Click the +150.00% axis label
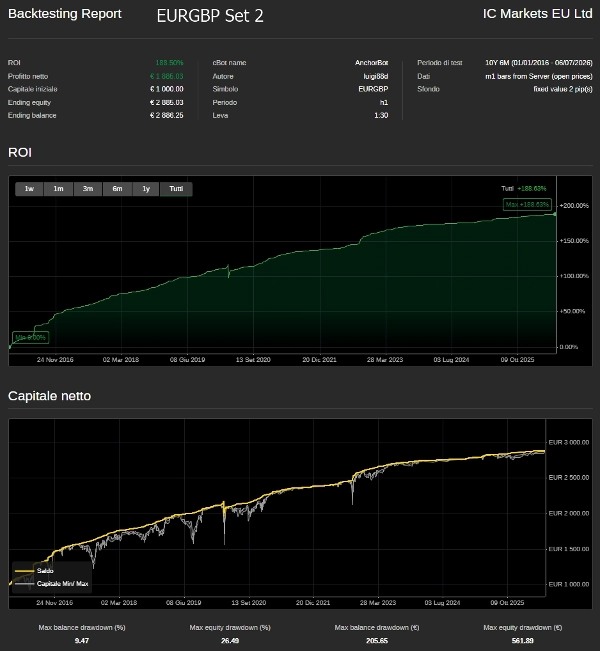600x651 pixels. click(x=574, y=241)
